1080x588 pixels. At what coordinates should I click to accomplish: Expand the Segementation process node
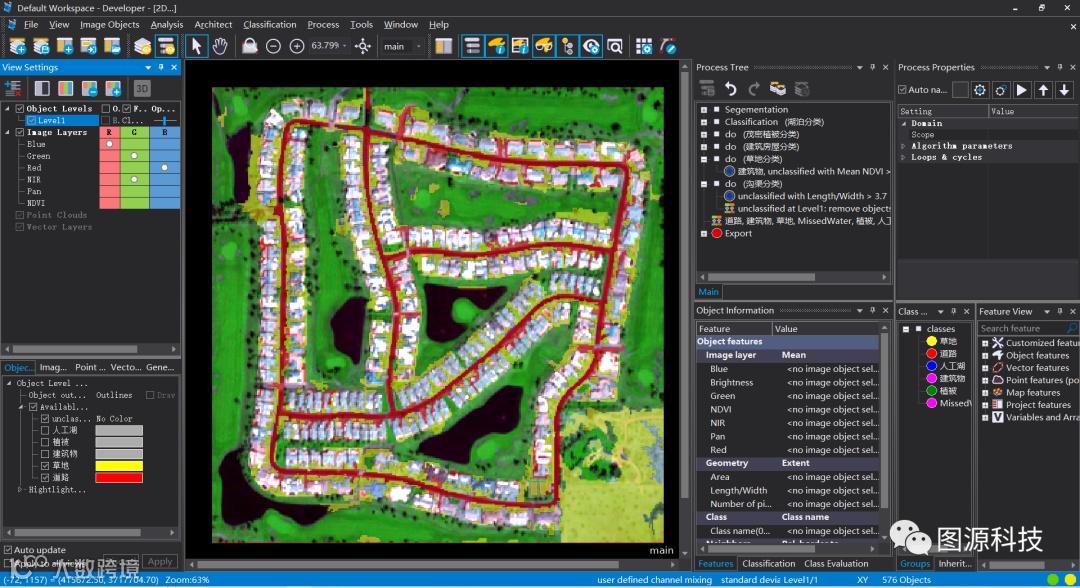[704, 110]
